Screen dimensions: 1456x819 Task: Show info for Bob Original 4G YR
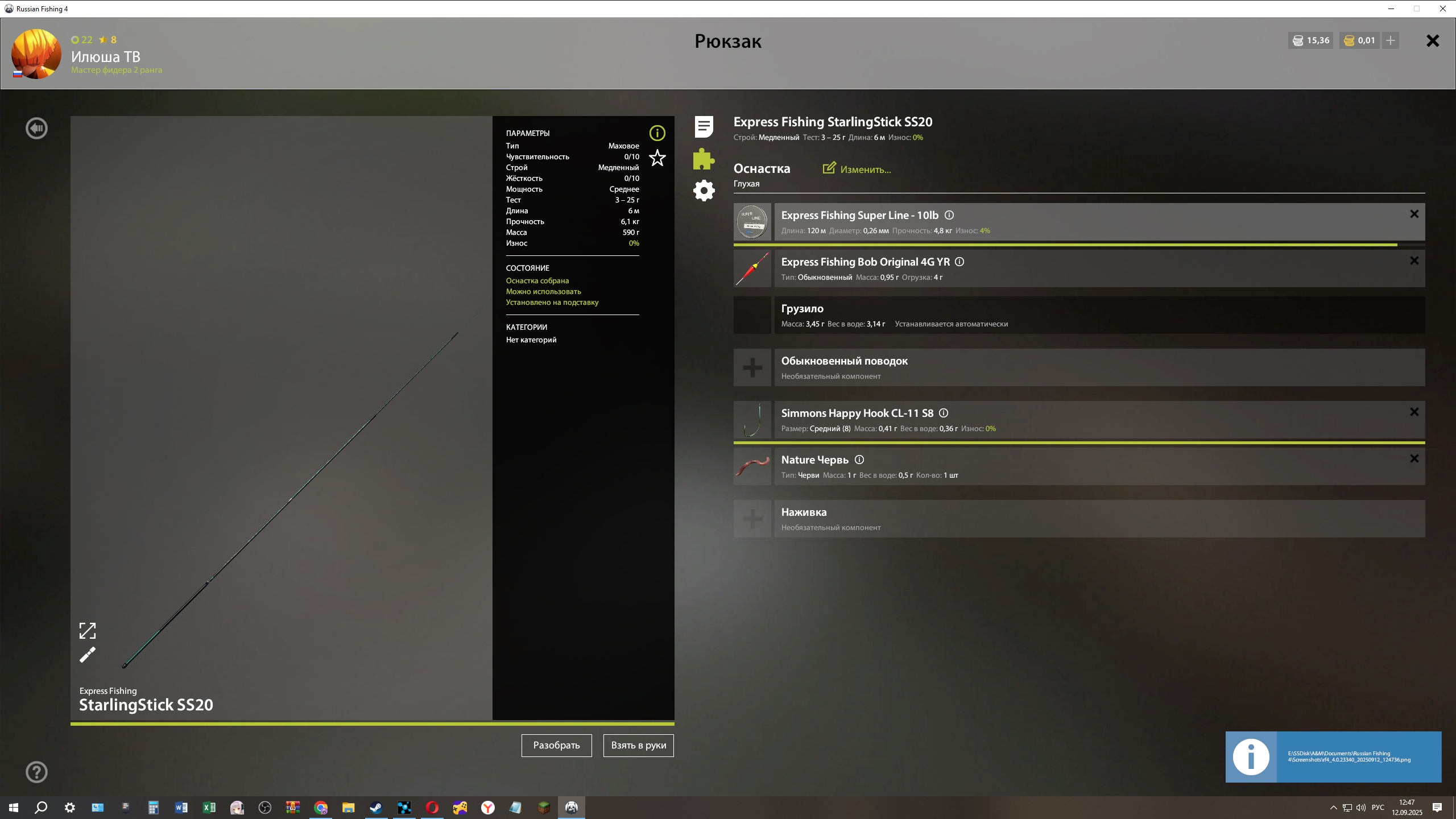pos(959,262)
